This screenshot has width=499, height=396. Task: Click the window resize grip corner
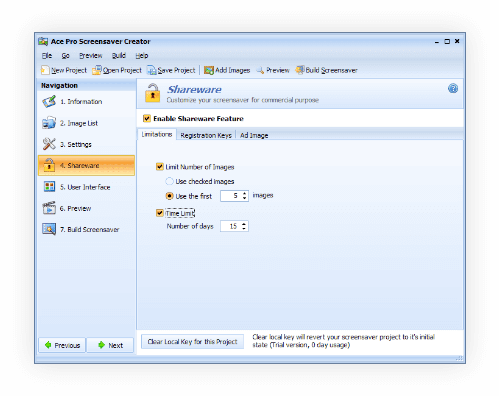click(459, 358)
